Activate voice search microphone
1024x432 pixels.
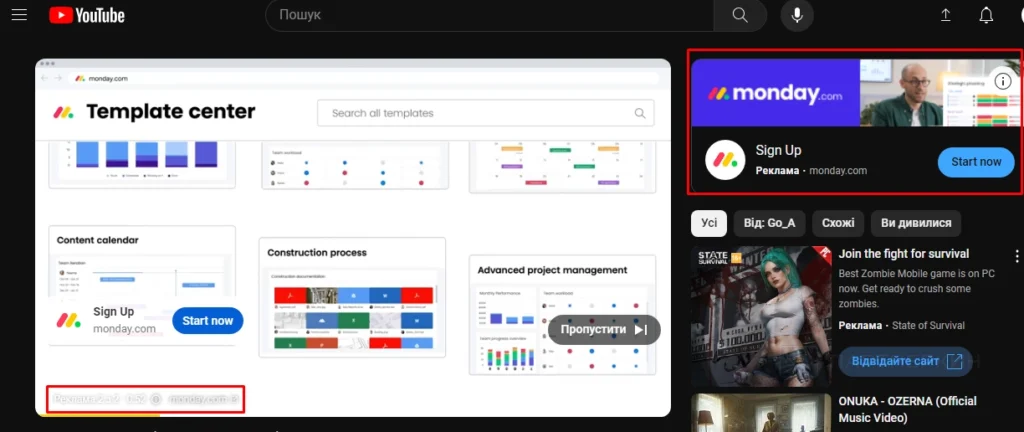pyautogui.click(x=797, y=16)
